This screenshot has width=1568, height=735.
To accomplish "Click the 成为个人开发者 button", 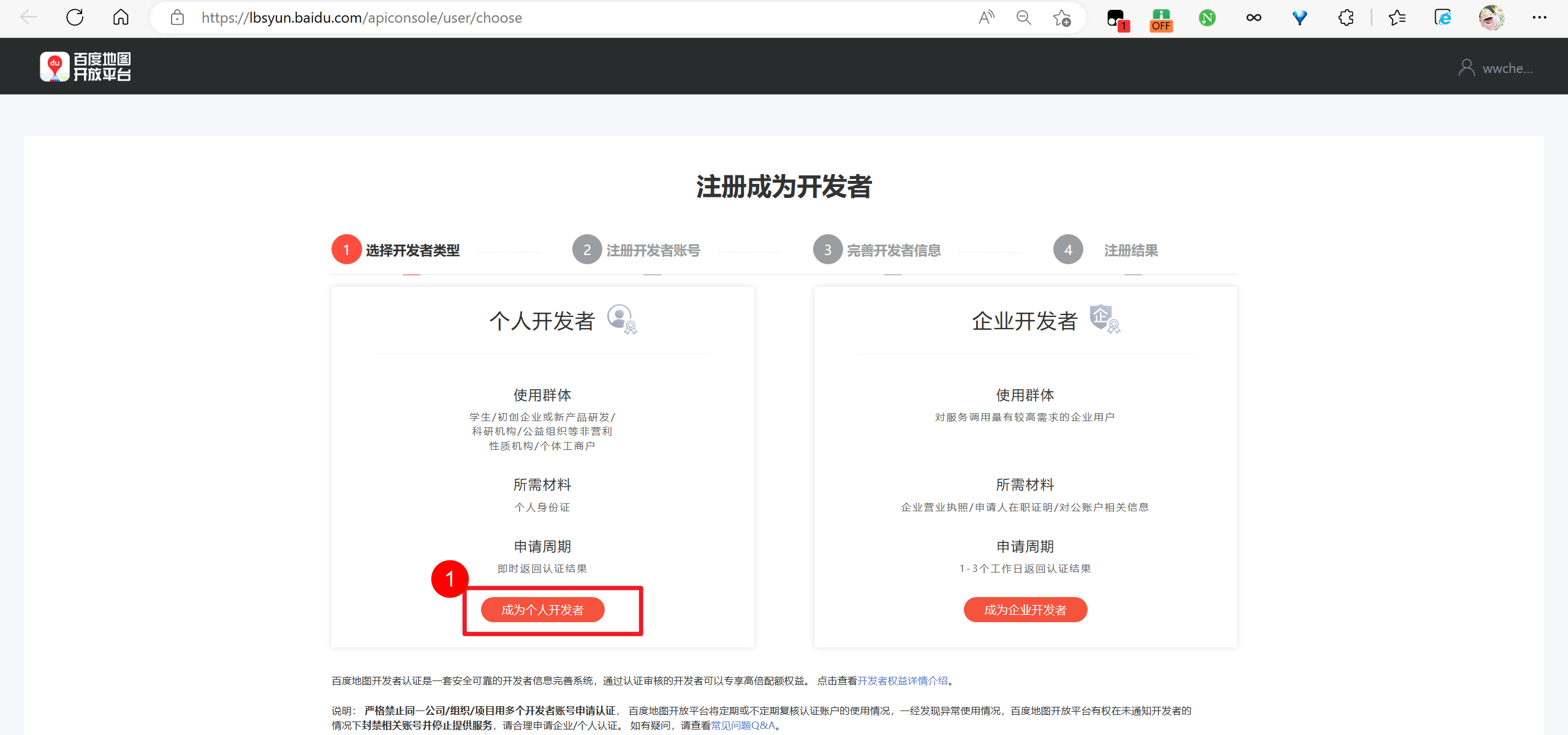I will click(x=542, y=609).
